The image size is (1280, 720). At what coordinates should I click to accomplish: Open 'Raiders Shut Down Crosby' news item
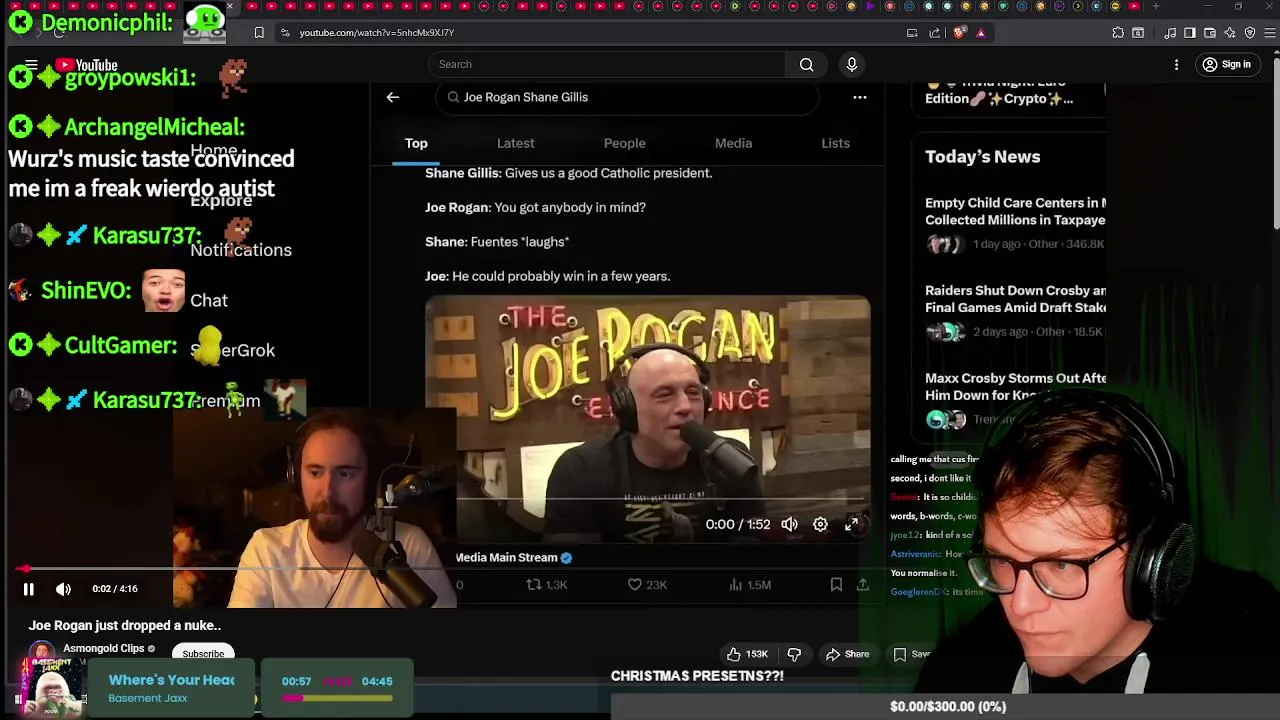point(1015,310)
